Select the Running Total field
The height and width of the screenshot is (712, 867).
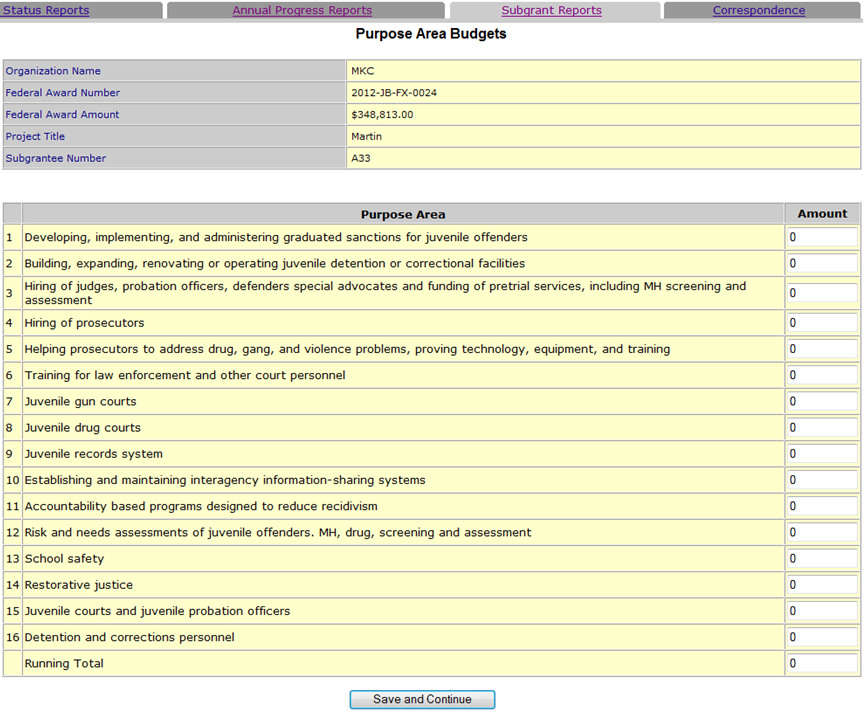pos(821,663)
